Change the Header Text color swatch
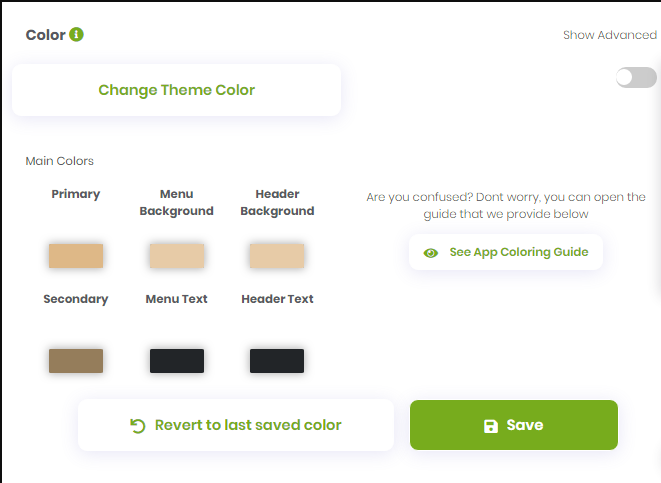The width and height of the screenshot is (661, 483). click(277, 361)
